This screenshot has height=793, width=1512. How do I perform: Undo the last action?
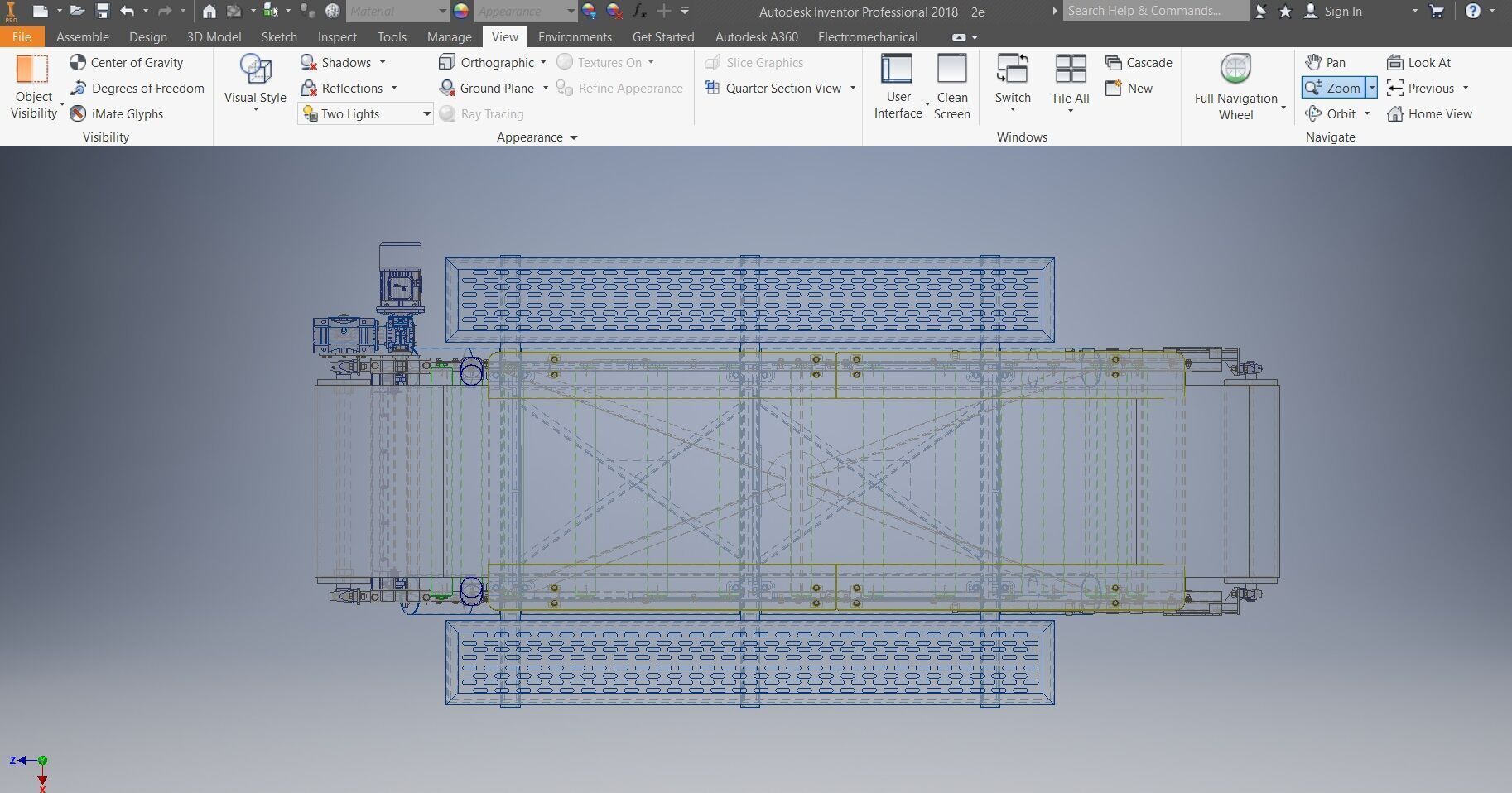(x=127, y=11)
